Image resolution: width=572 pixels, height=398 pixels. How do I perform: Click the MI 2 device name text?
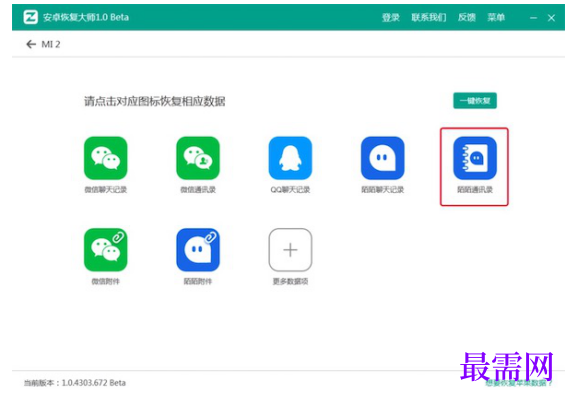51,44
